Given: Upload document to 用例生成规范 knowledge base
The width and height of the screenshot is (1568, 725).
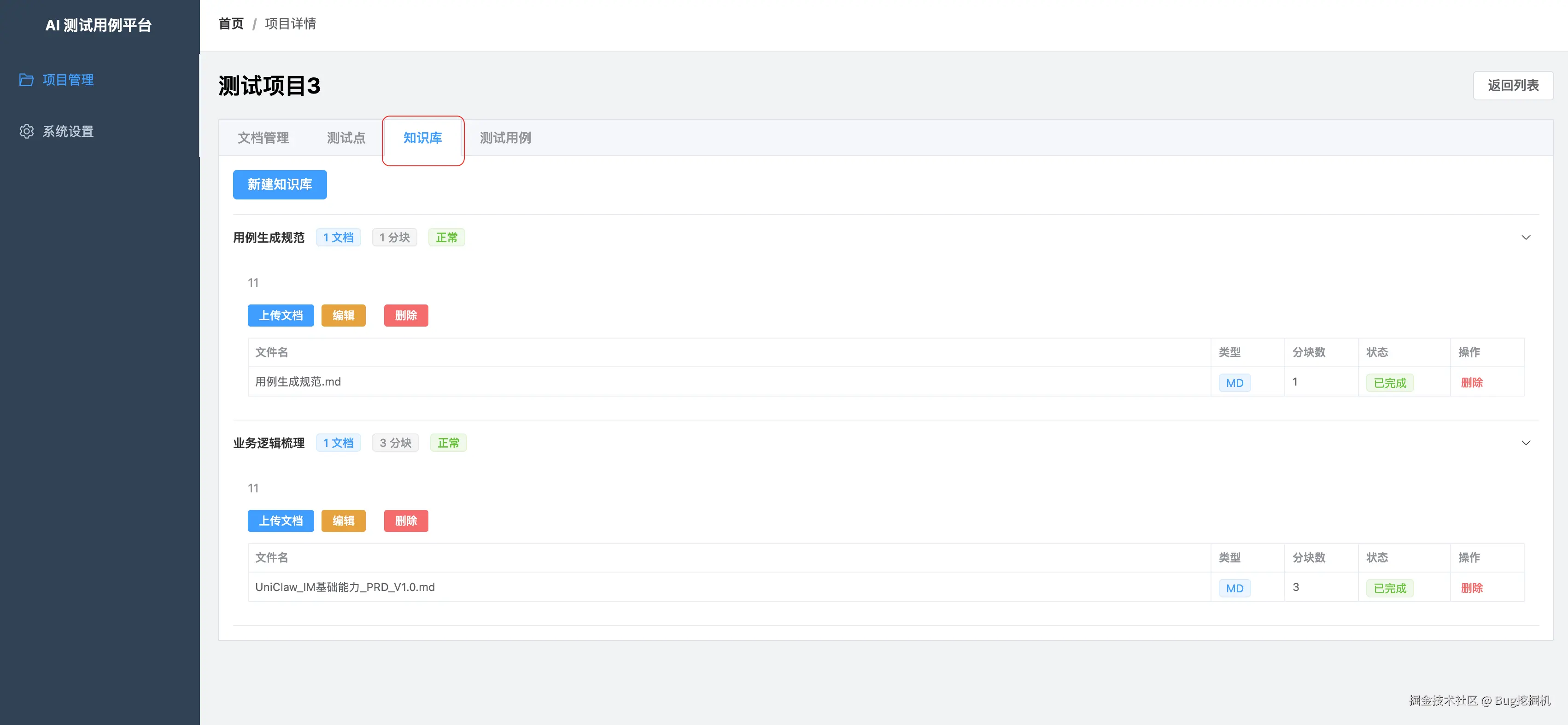Looking at the screenshot, I should [x=281, y=316].
